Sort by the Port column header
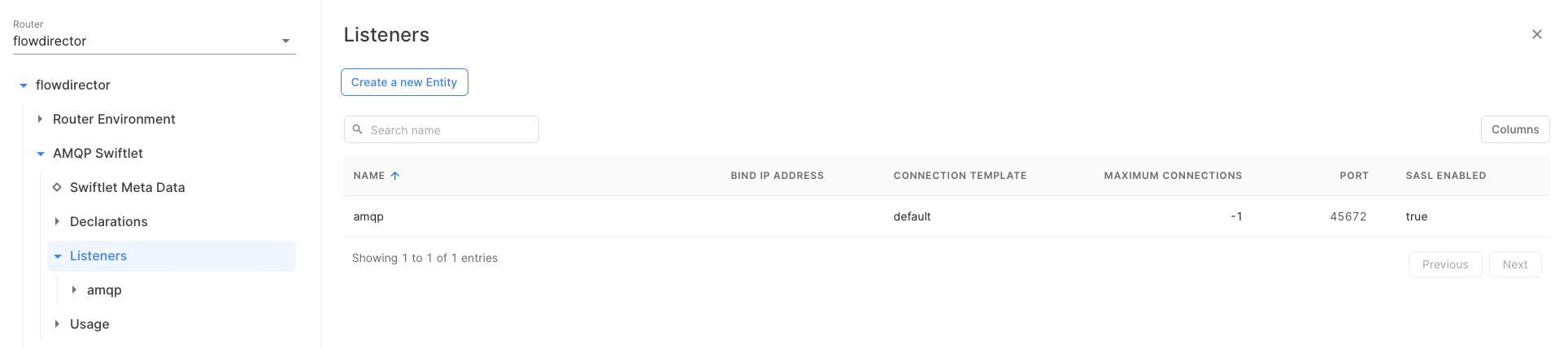This screenshot has width=1568, height=349. 1353,176
